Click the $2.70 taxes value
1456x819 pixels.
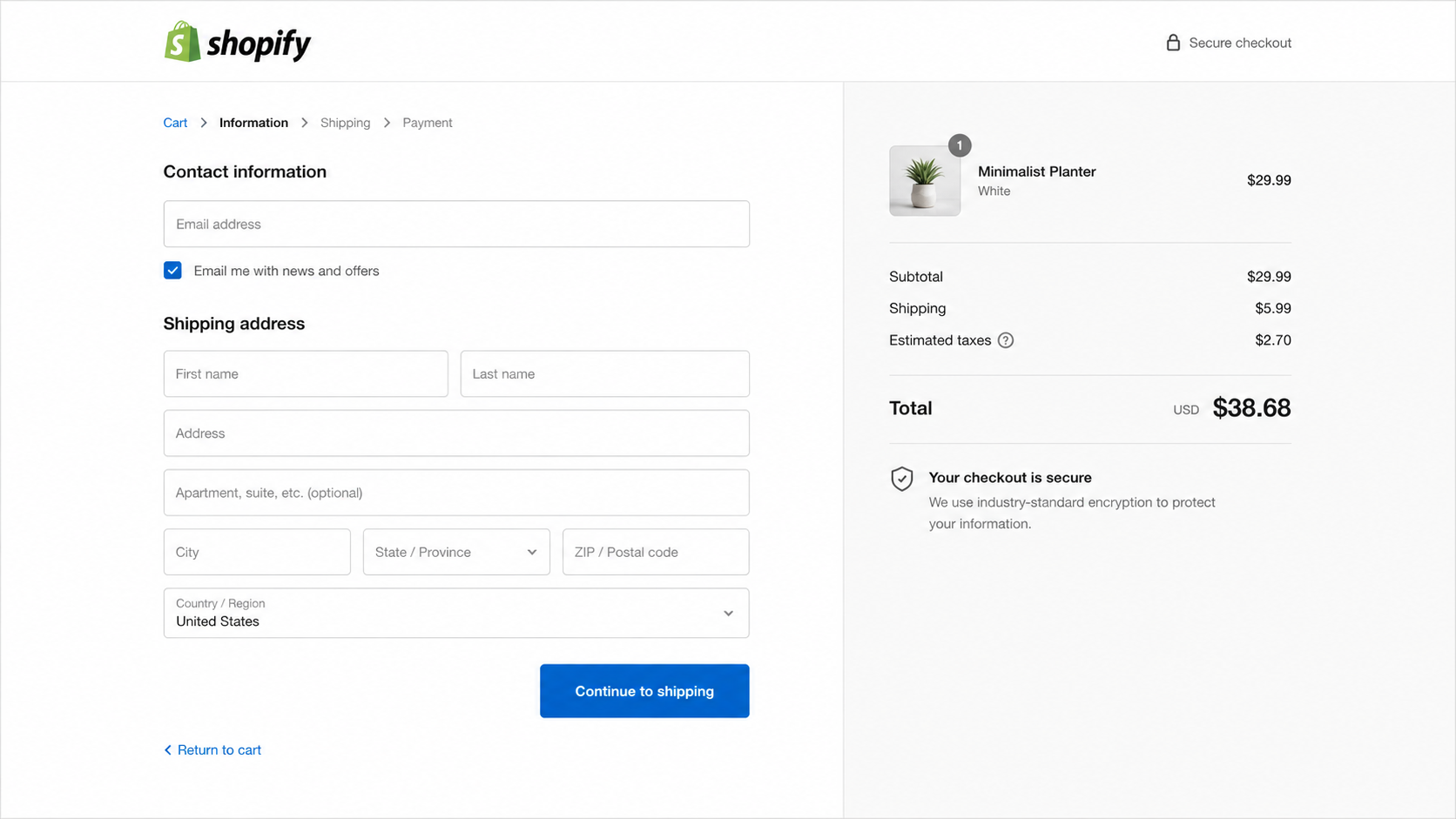(x=1273, y=340)
